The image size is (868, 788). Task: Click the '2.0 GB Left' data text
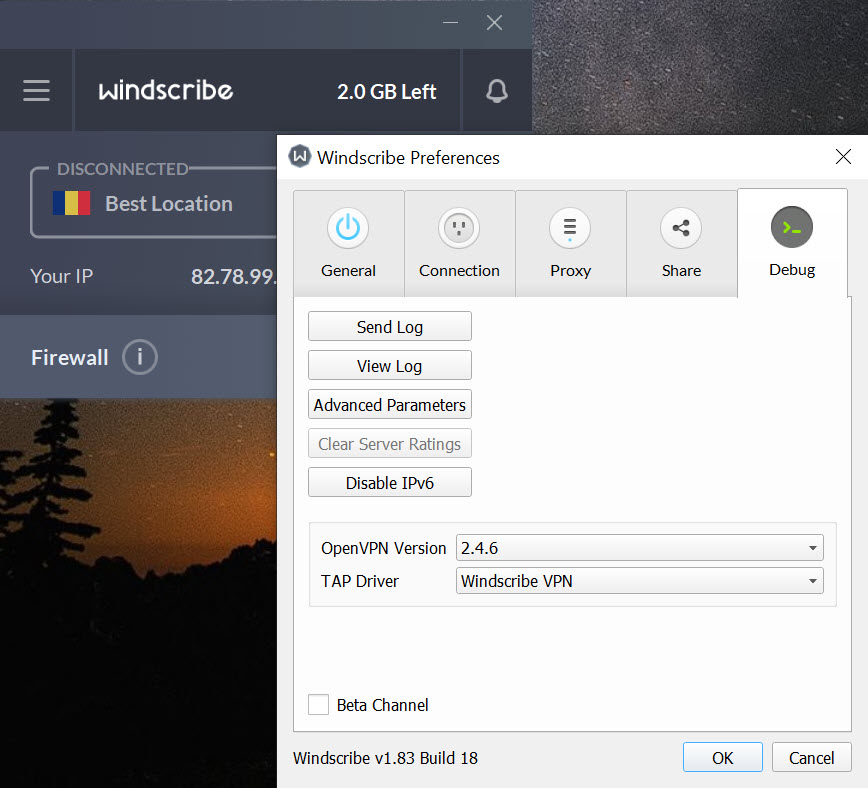coord(386,91)
